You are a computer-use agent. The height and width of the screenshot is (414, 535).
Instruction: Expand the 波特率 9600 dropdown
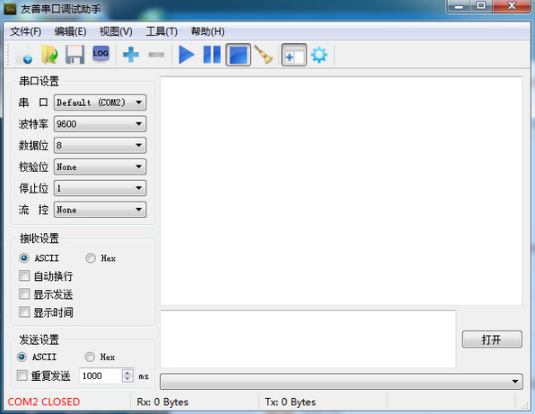[100, 124]
